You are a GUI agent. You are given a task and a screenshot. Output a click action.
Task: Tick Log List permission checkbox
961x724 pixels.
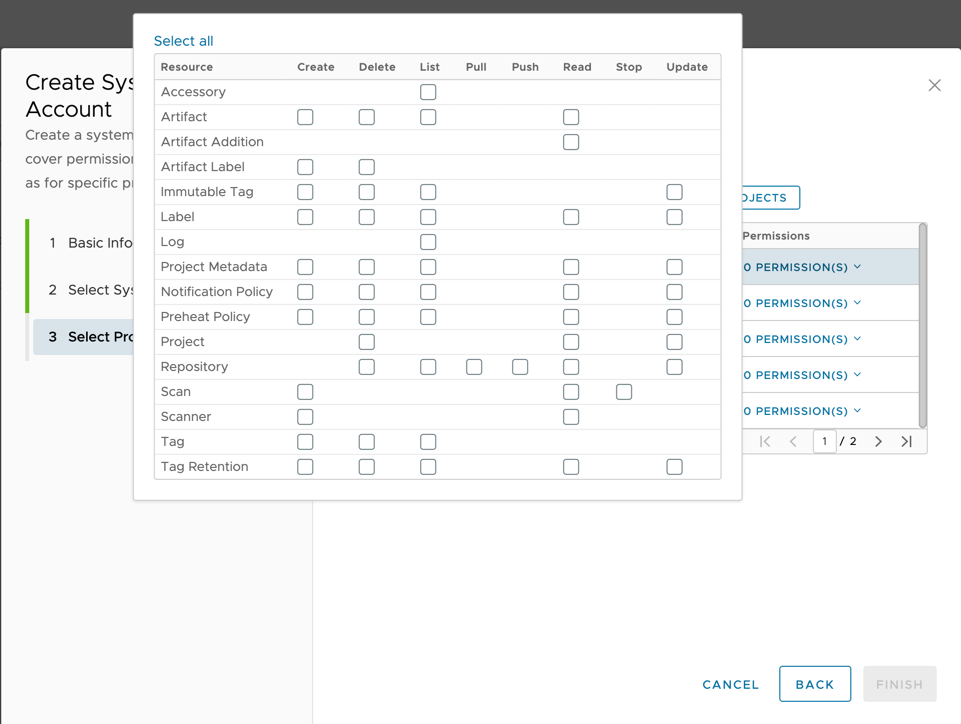[x=428, y=242]
